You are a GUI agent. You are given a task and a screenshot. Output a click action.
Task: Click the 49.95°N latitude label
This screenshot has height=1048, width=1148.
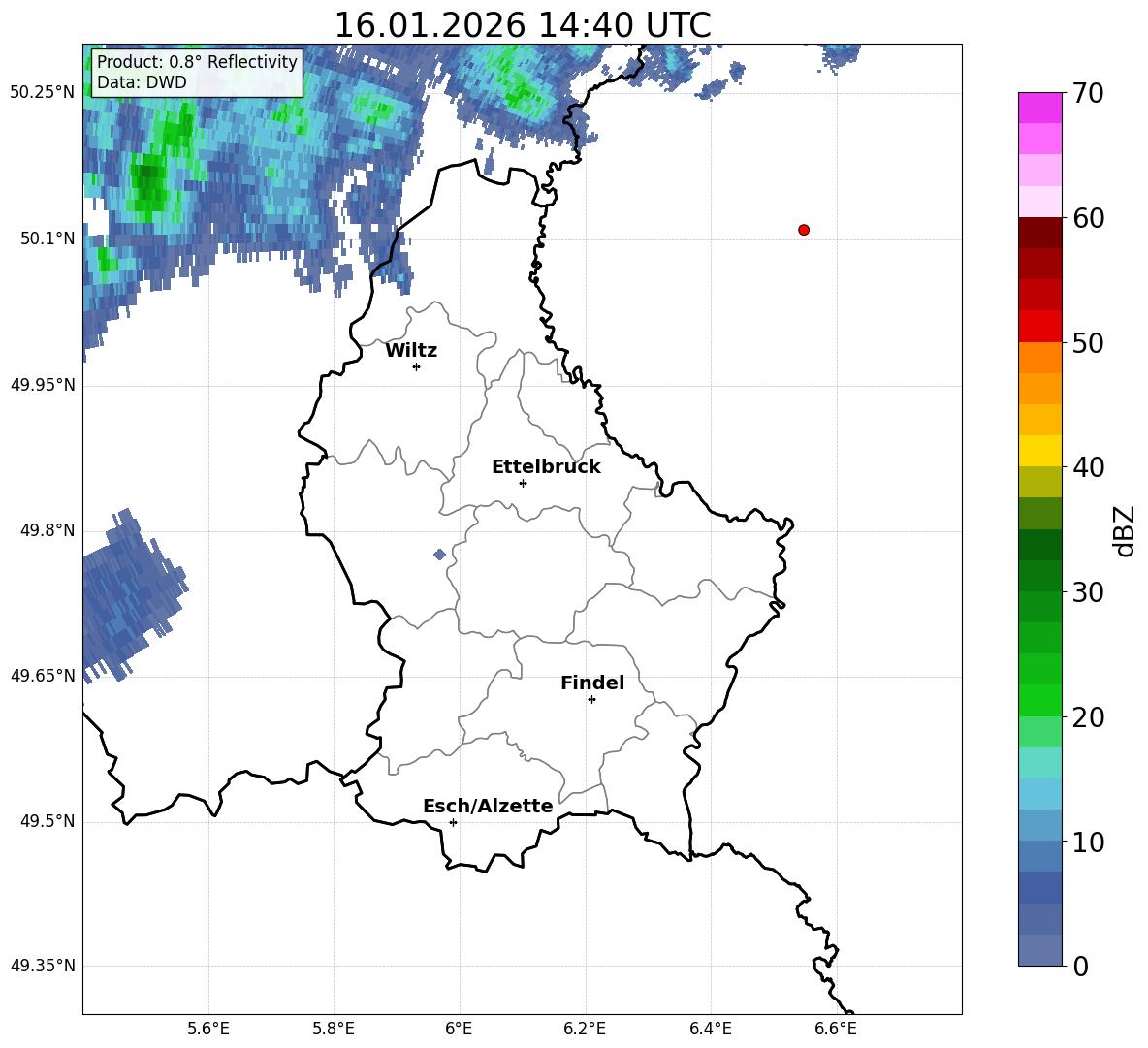[x=43, y=385]
